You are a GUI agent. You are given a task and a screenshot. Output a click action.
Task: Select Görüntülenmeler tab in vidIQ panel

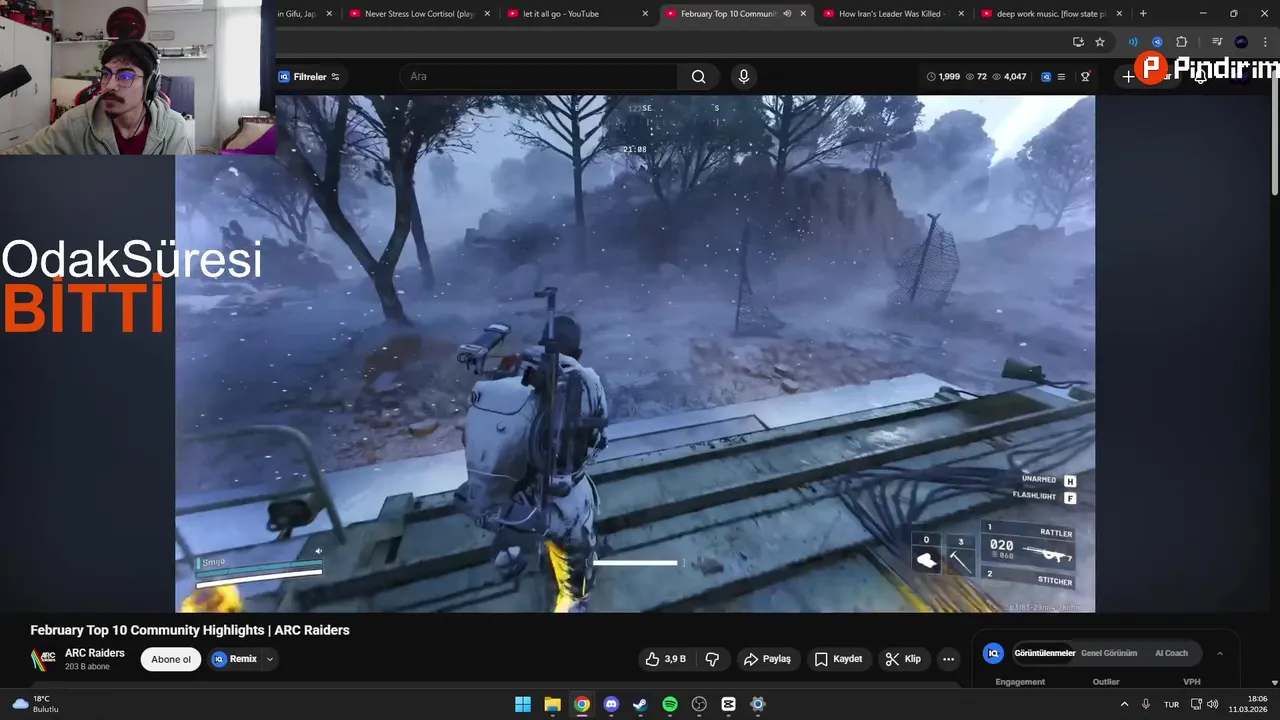point(1045,653)
